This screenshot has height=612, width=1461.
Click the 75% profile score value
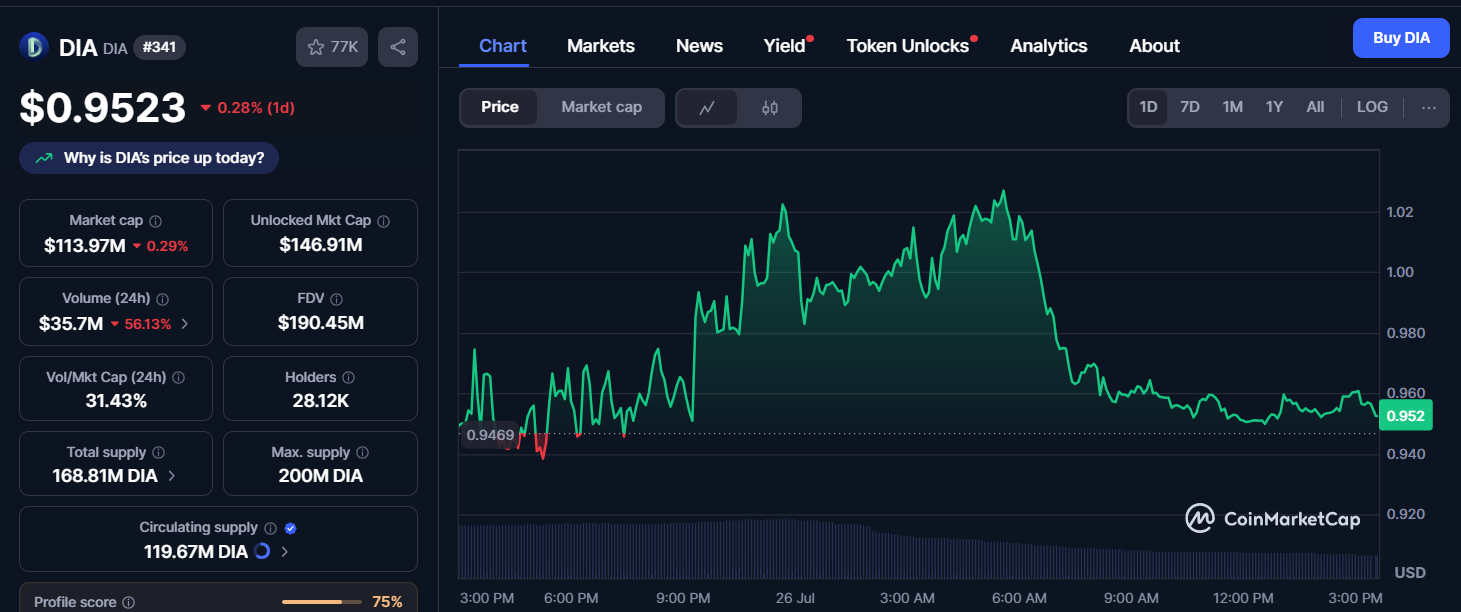pyautogui.click(x=387, y=602)
